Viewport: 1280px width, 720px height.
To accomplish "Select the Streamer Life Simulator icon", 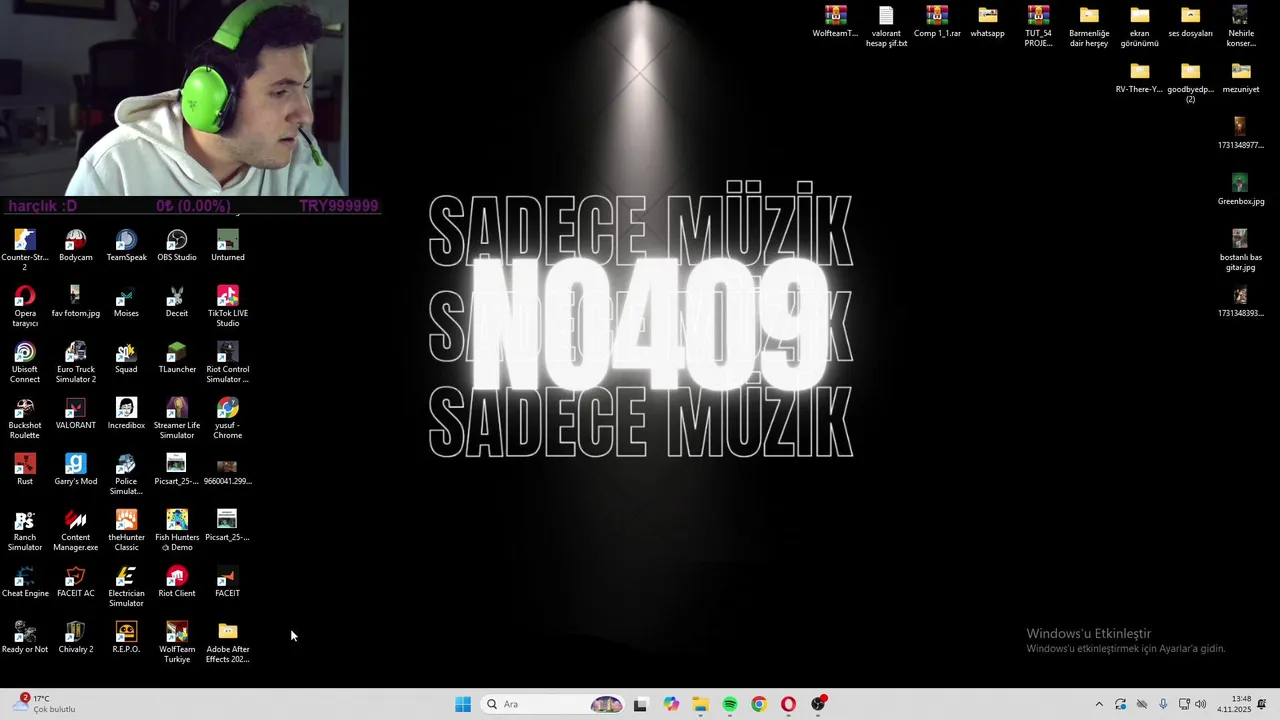I will [x=177, y=418].
